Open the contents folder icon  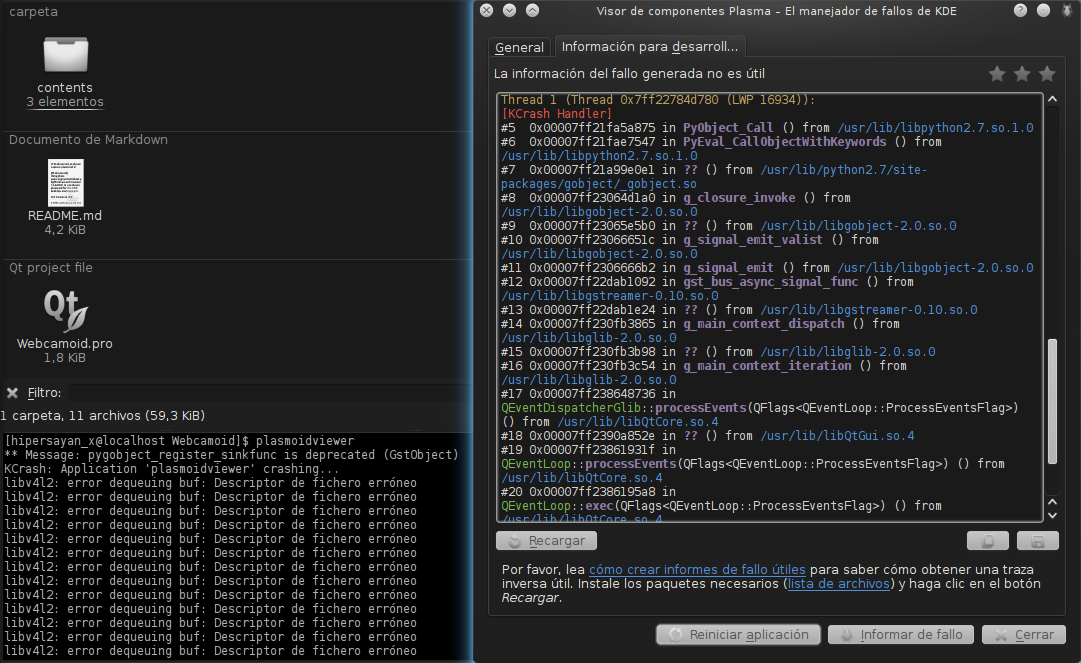coord(65,54)
